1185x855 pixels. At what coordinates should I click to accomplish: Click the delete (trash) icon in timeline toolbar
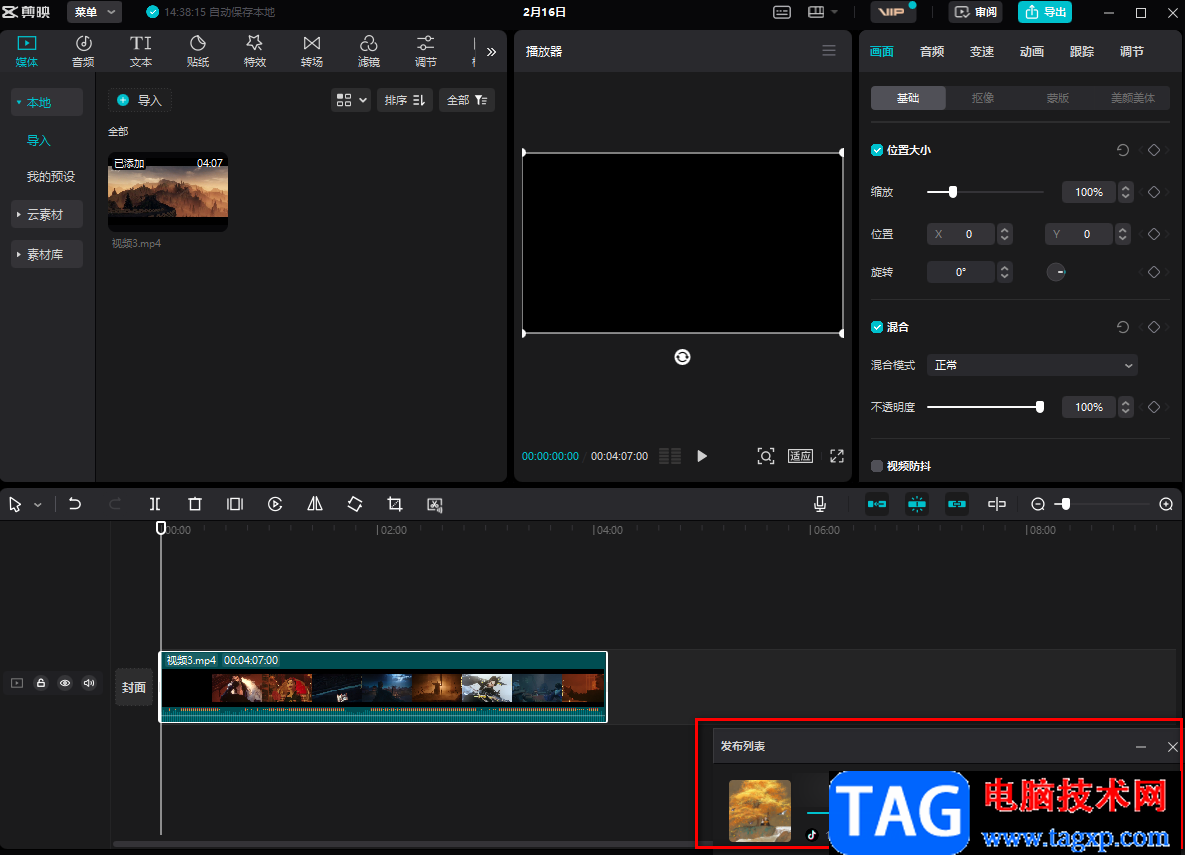coord(195,505)
